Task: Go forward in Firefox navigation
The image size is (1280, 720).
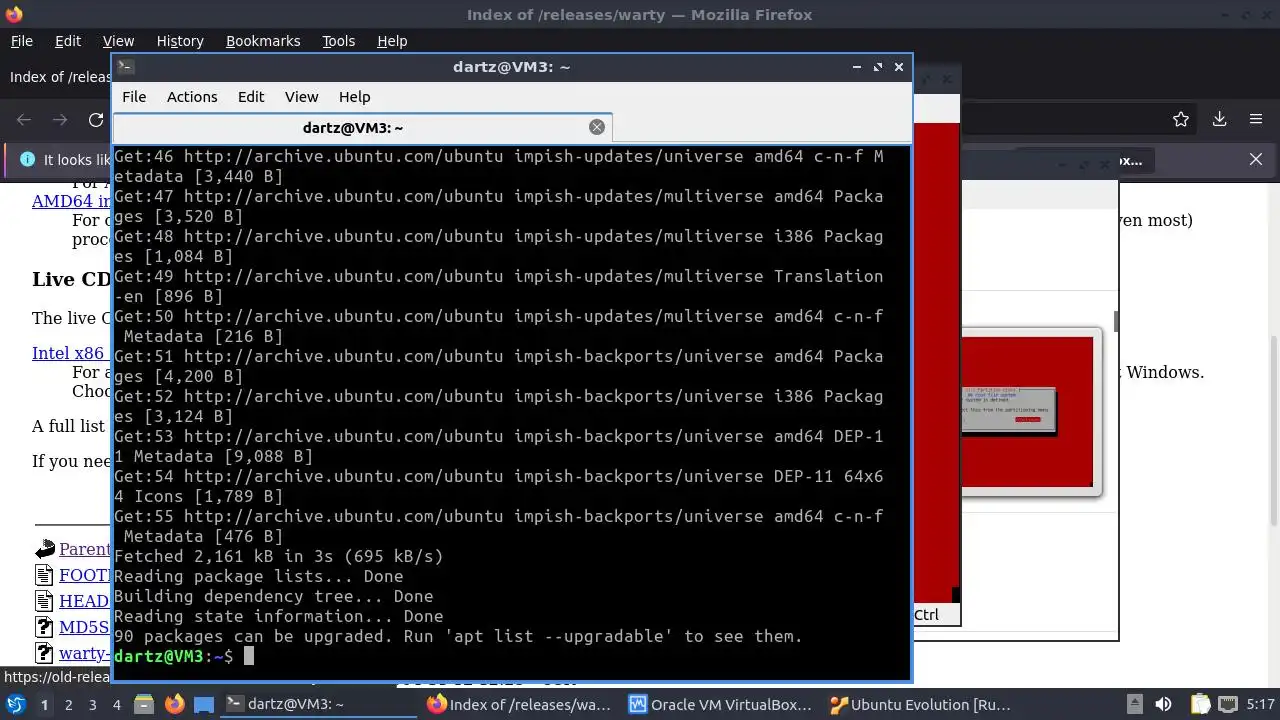Action: coord(60,120)
